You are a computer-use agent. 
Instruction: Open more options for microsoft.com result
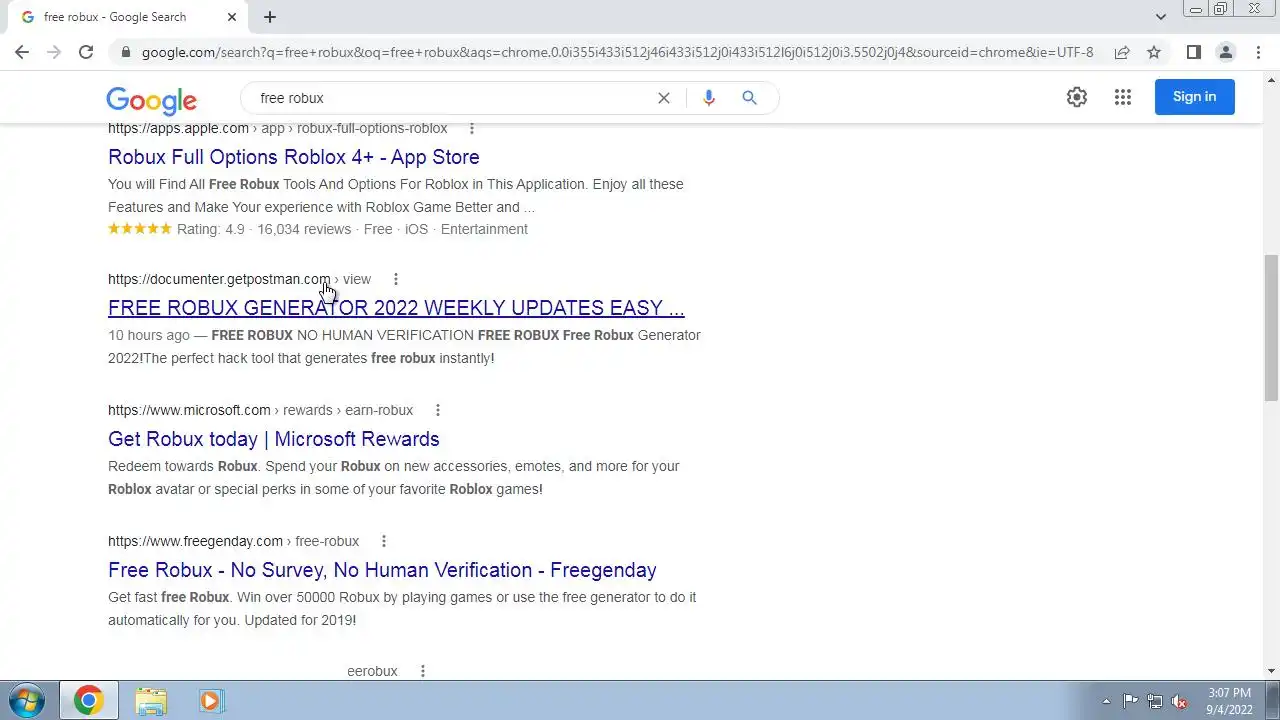tap(437, 410)
